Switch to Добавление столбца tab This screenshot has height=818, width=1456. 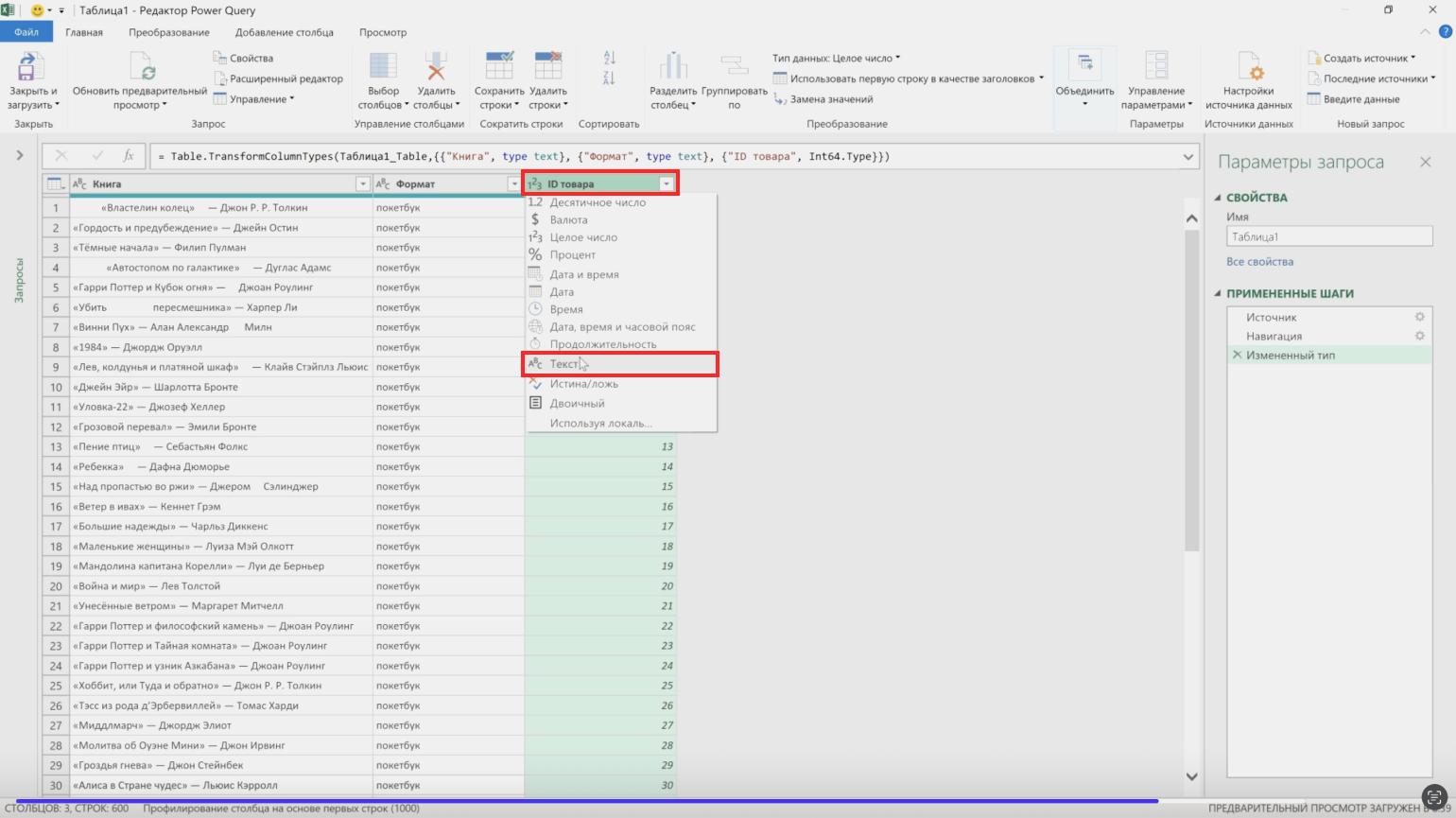[x=284, y=32]
